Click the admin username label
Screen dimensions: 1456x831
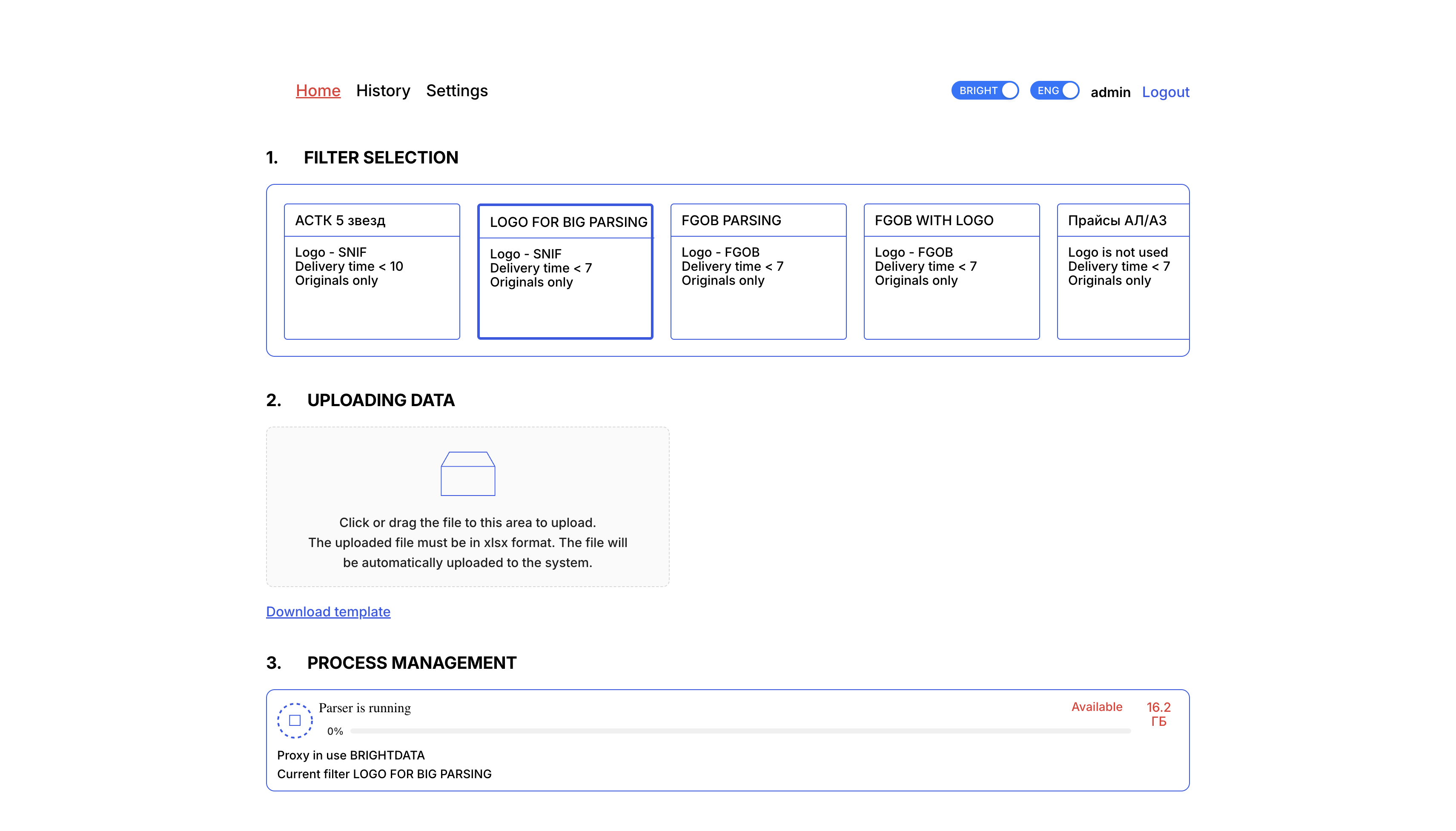(x=1110, y=92)
